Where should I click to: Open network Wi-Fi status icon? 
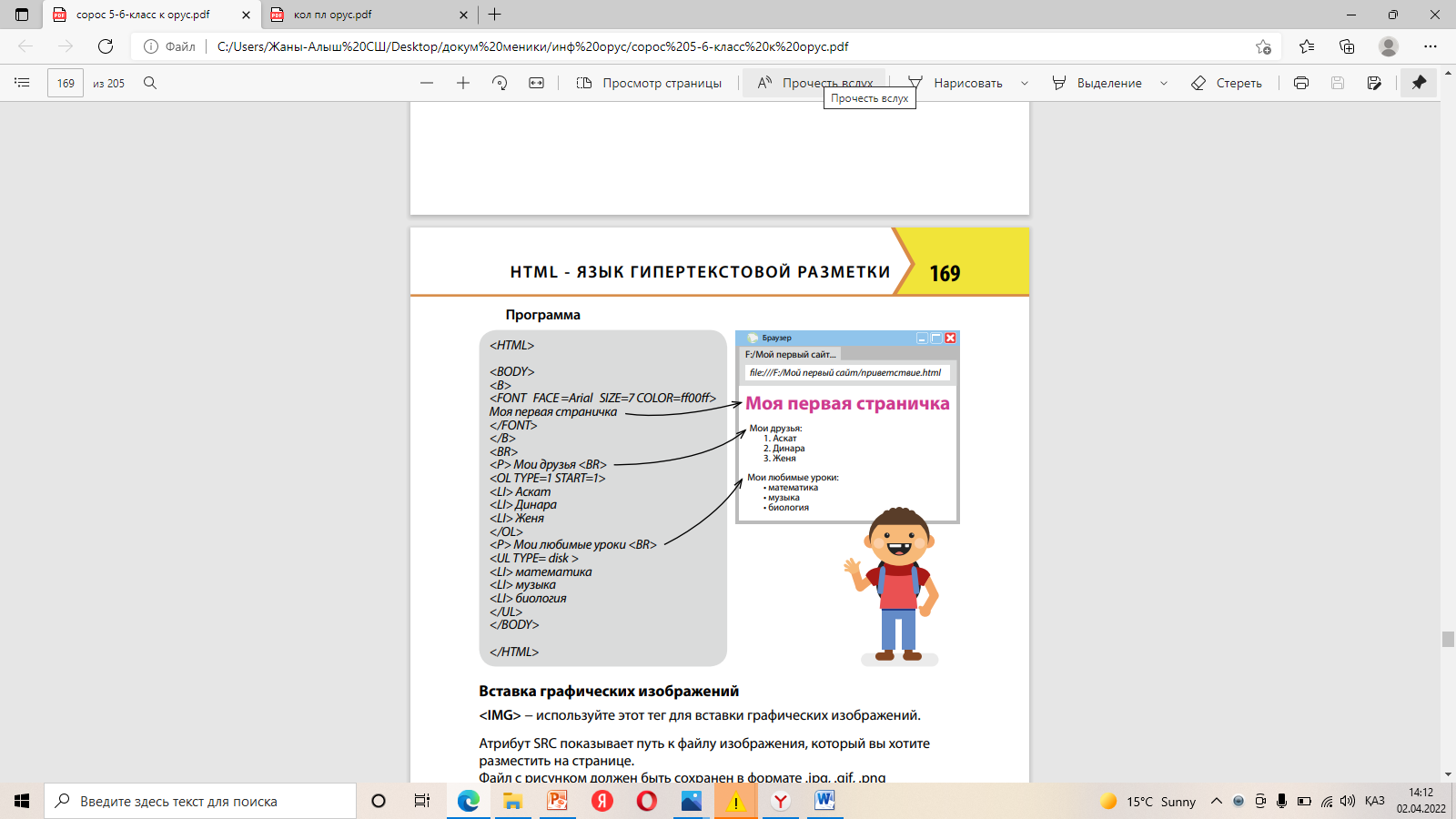point(1327,801)
